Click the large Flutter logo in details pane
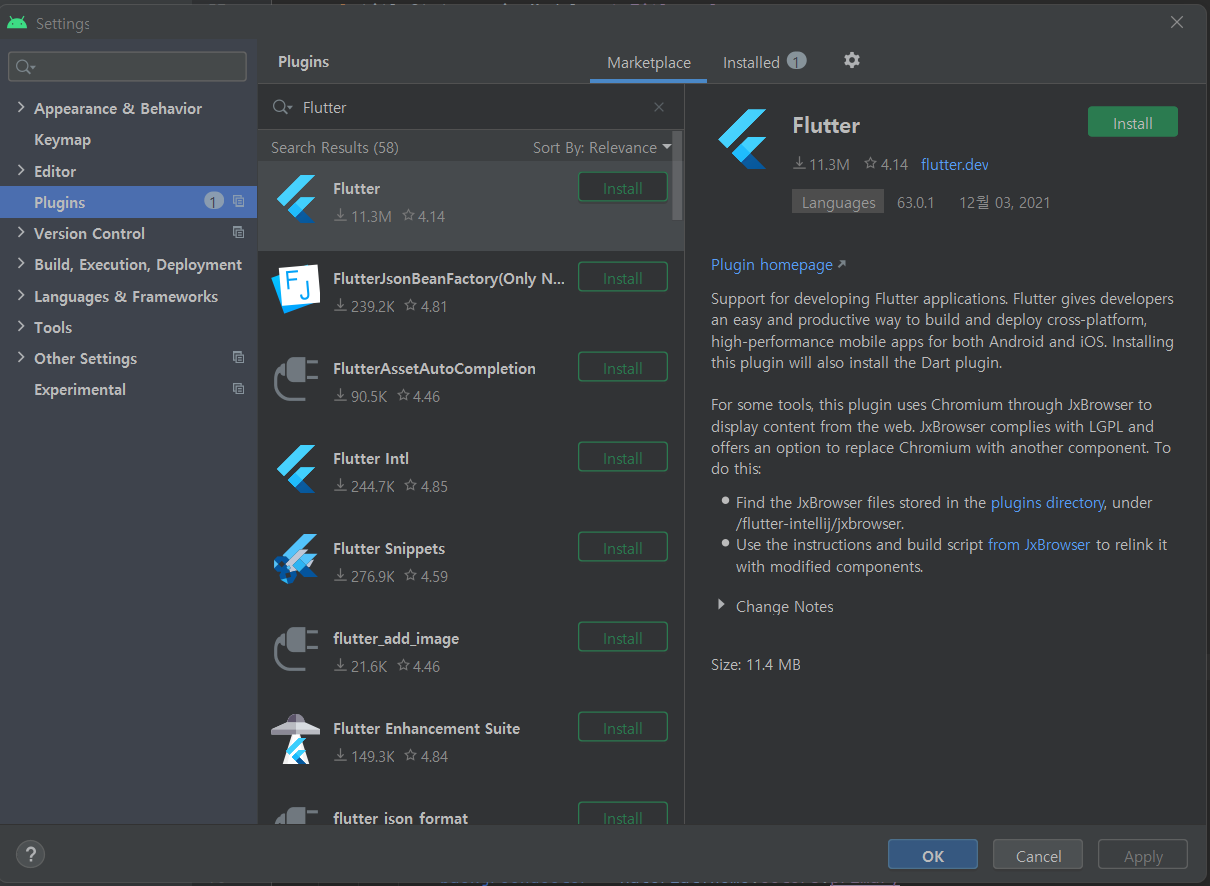The height and width of the screenshot is (886, 1210). [x=742, y=139]
